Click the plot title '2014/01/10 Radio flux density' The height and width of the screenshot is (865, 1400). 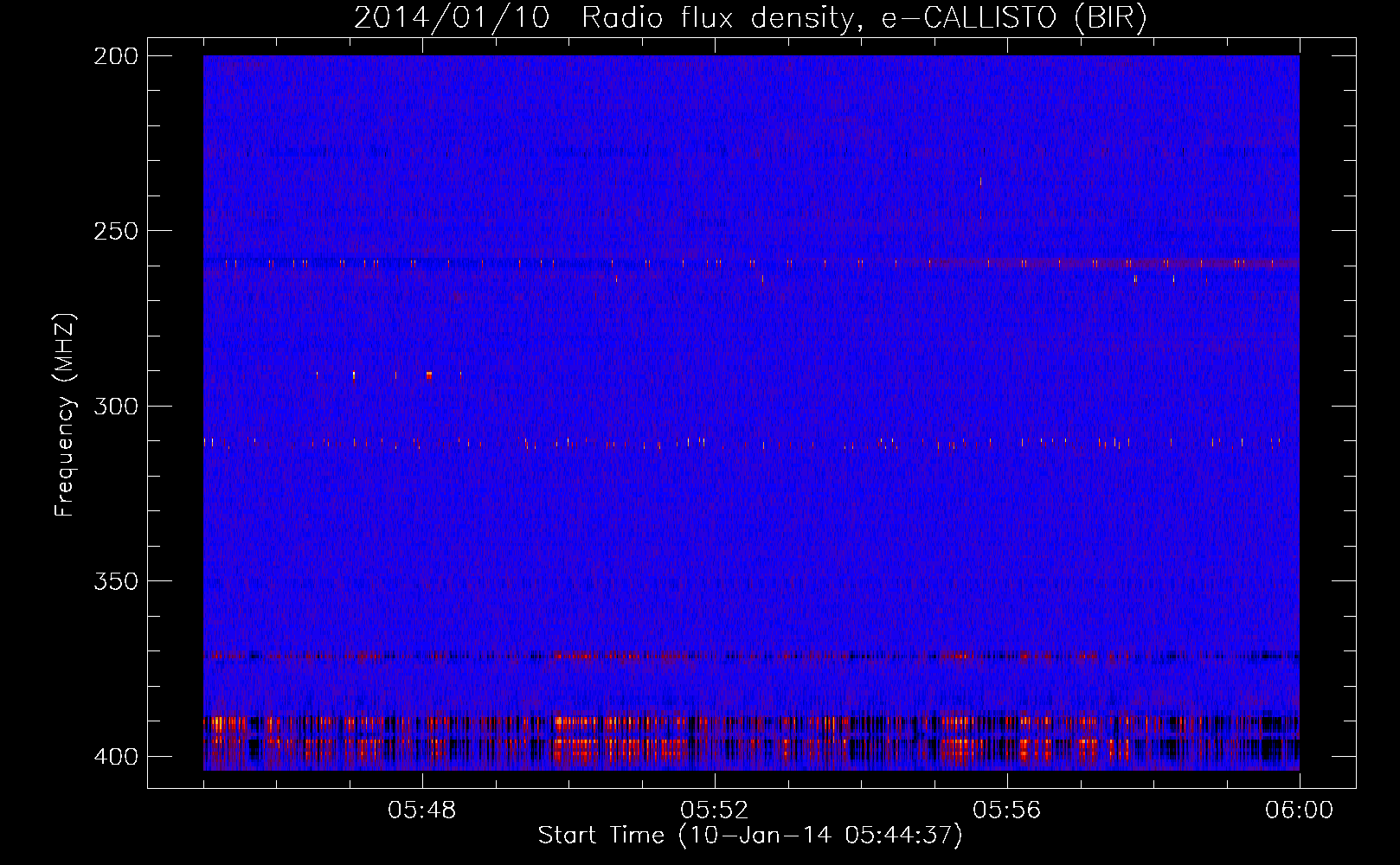[x=750, y=18]
